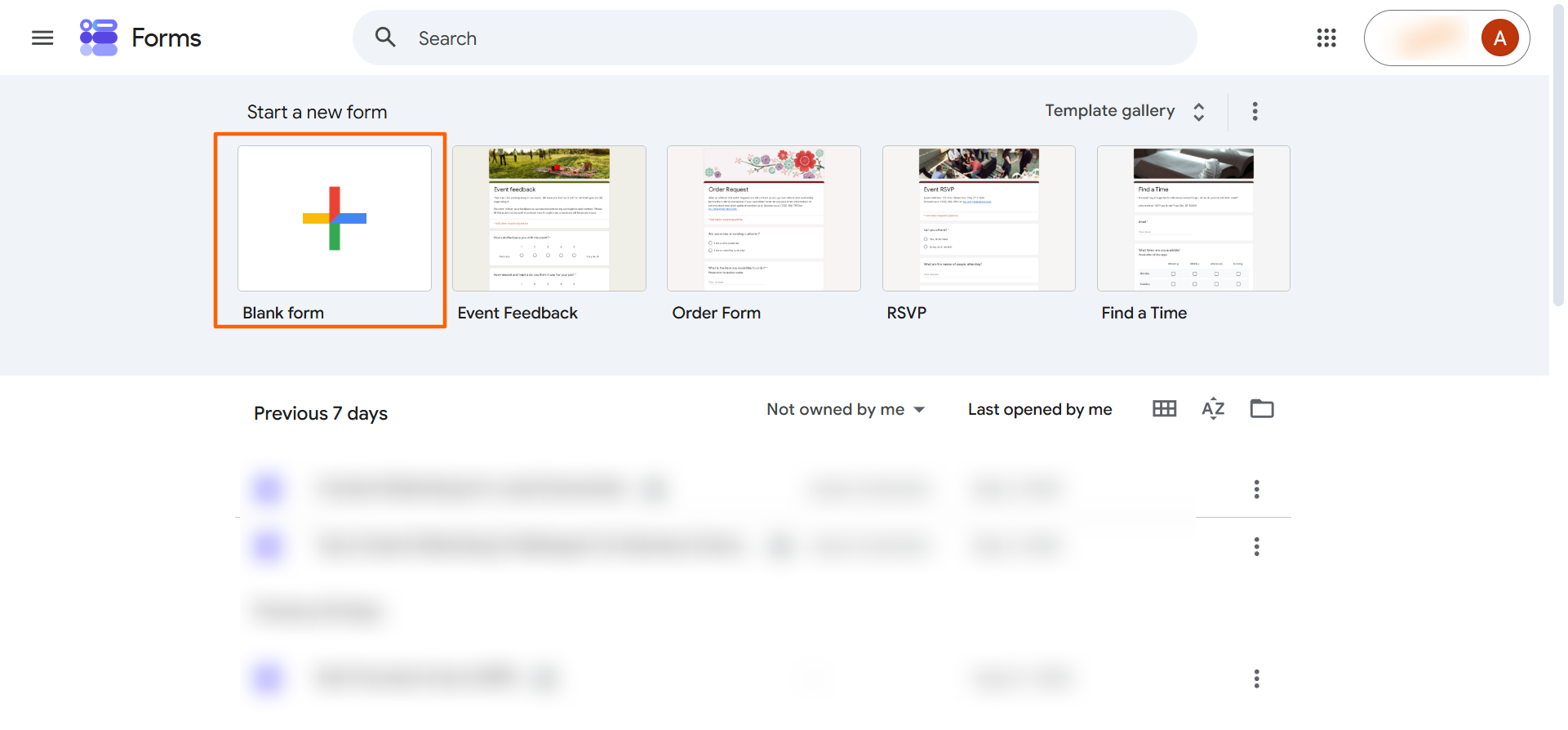The width and height of the screenshot is (1568, 730).
Task: Click the "Last opened by me" column header
Action: (x=1040, y=409)
